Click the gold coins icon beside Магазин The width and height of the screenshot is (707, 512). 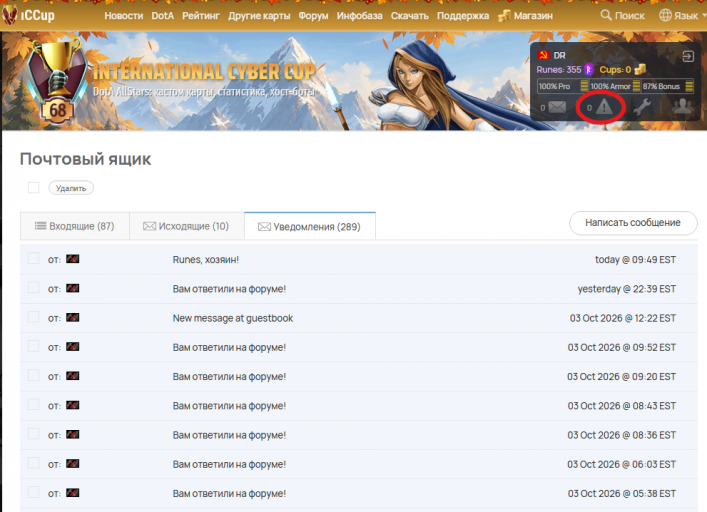tap(504, 16)
